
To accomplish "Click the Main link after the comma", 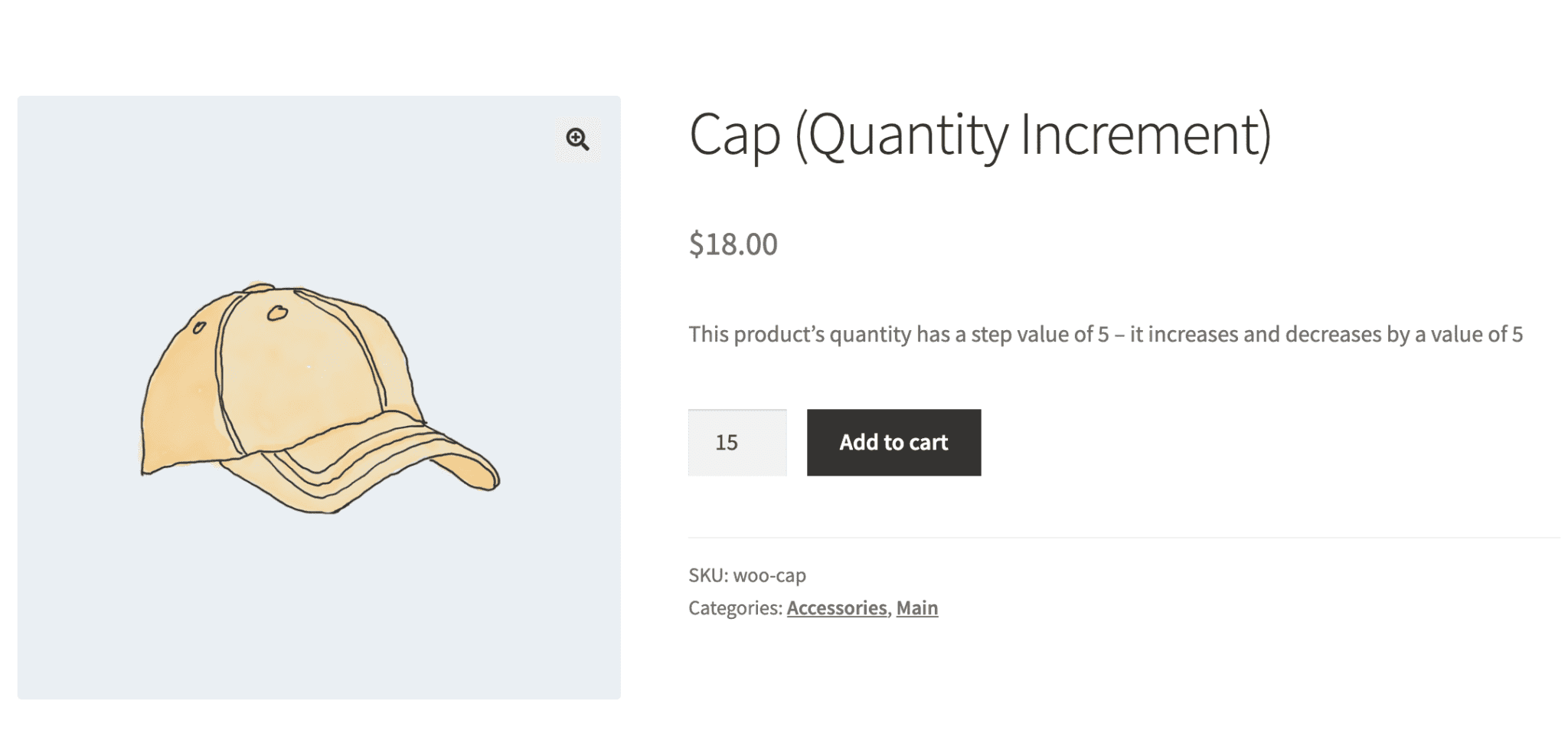I will [916, 607].
